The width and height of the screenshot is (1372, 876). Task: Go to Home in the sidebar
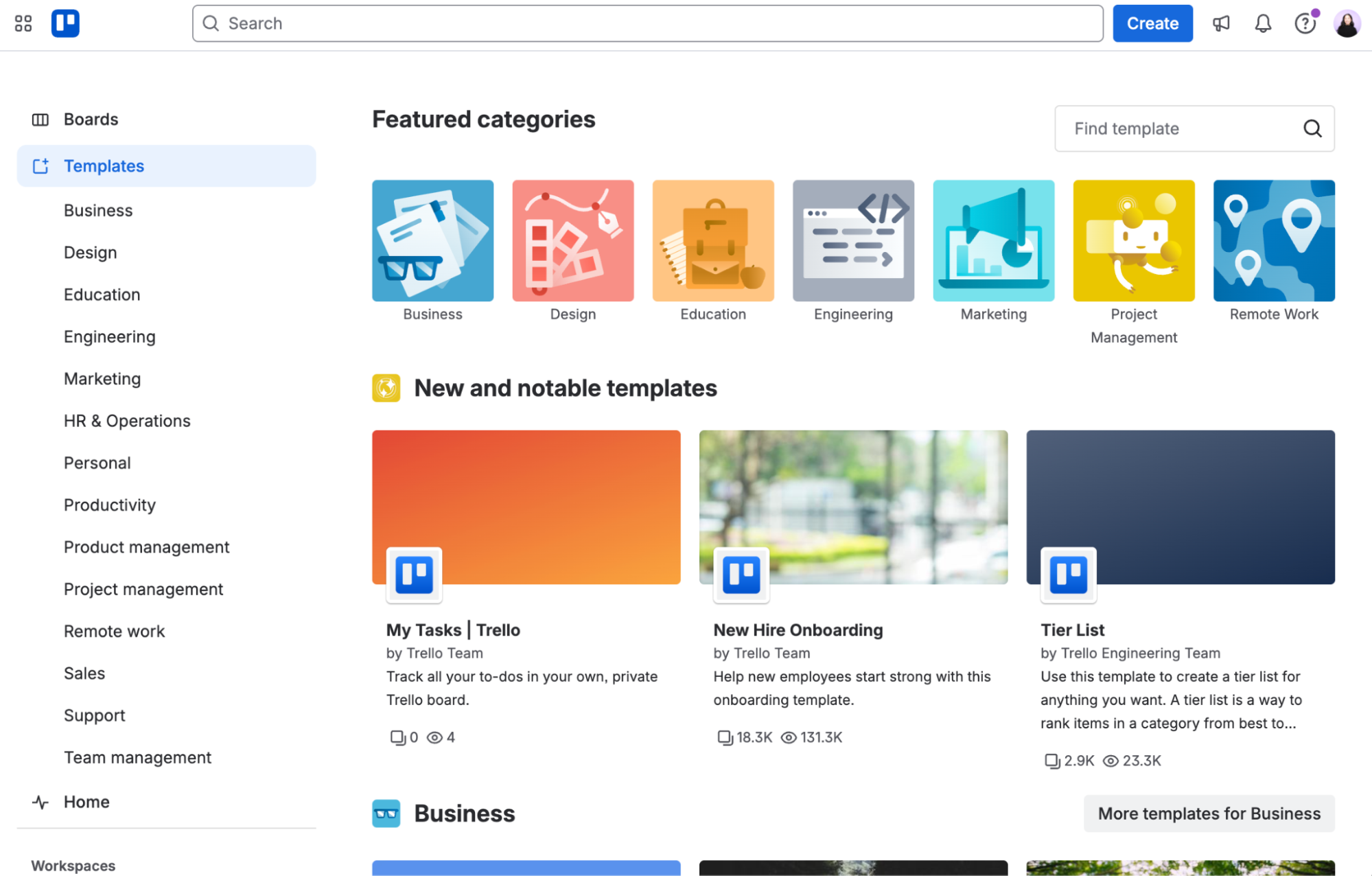pyautogui.click(x=86, y=801)
